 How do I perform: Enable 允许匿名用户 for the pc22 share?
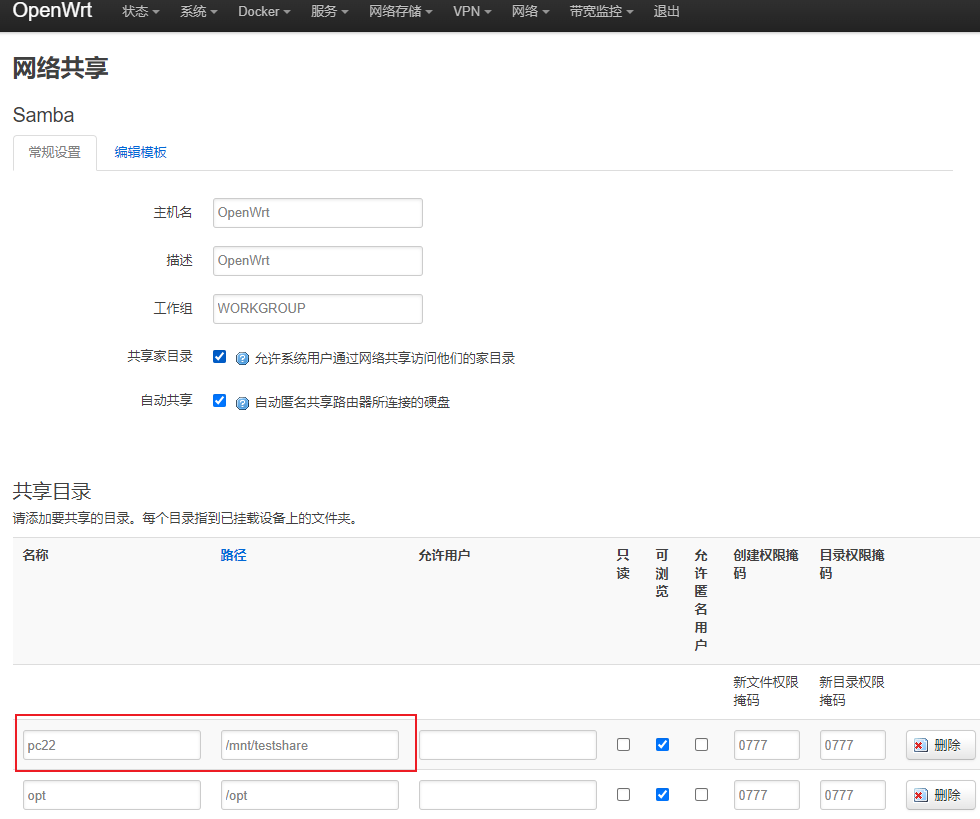coord(701,744)
